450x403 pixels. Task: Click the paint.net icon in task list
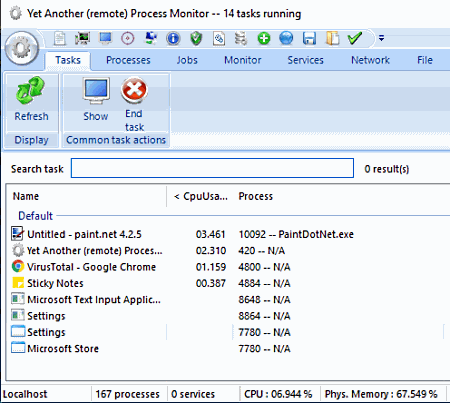tap(18, 234)
